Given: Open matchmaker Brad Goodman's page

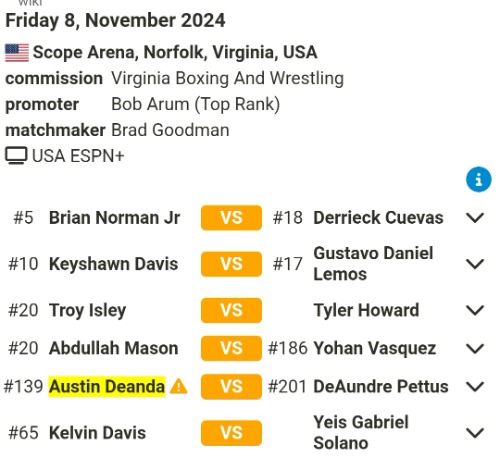Looking at the screenshot, I should pos(170,130).
